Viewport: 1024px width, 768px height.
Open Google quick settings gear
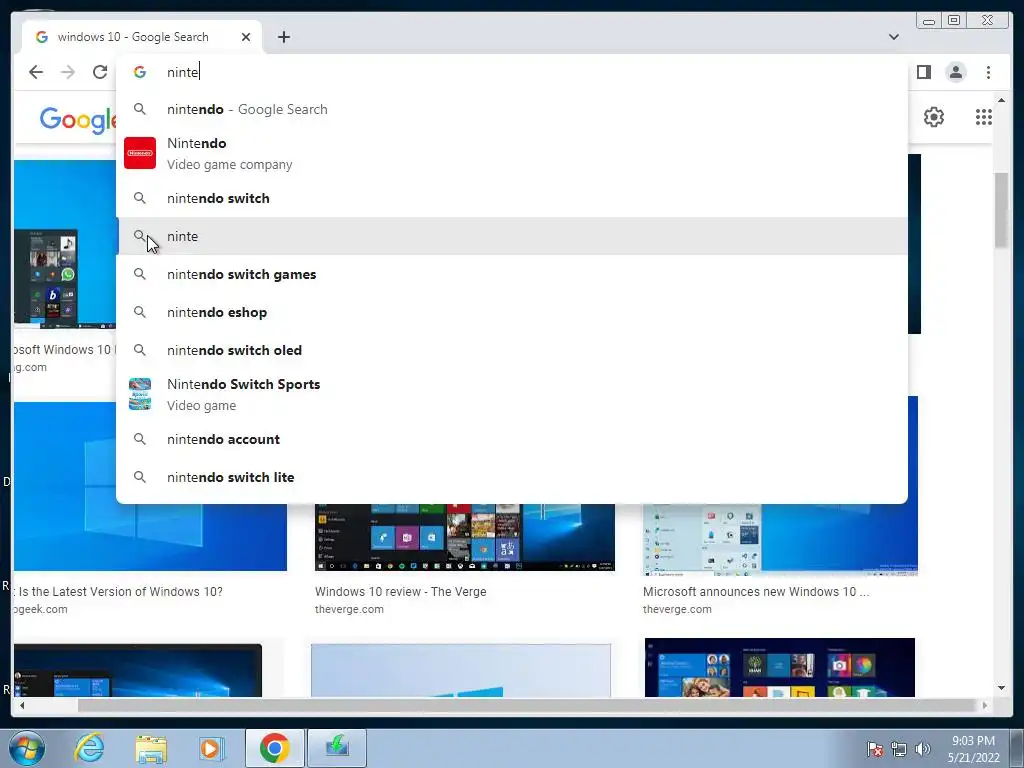pos(934,117)
